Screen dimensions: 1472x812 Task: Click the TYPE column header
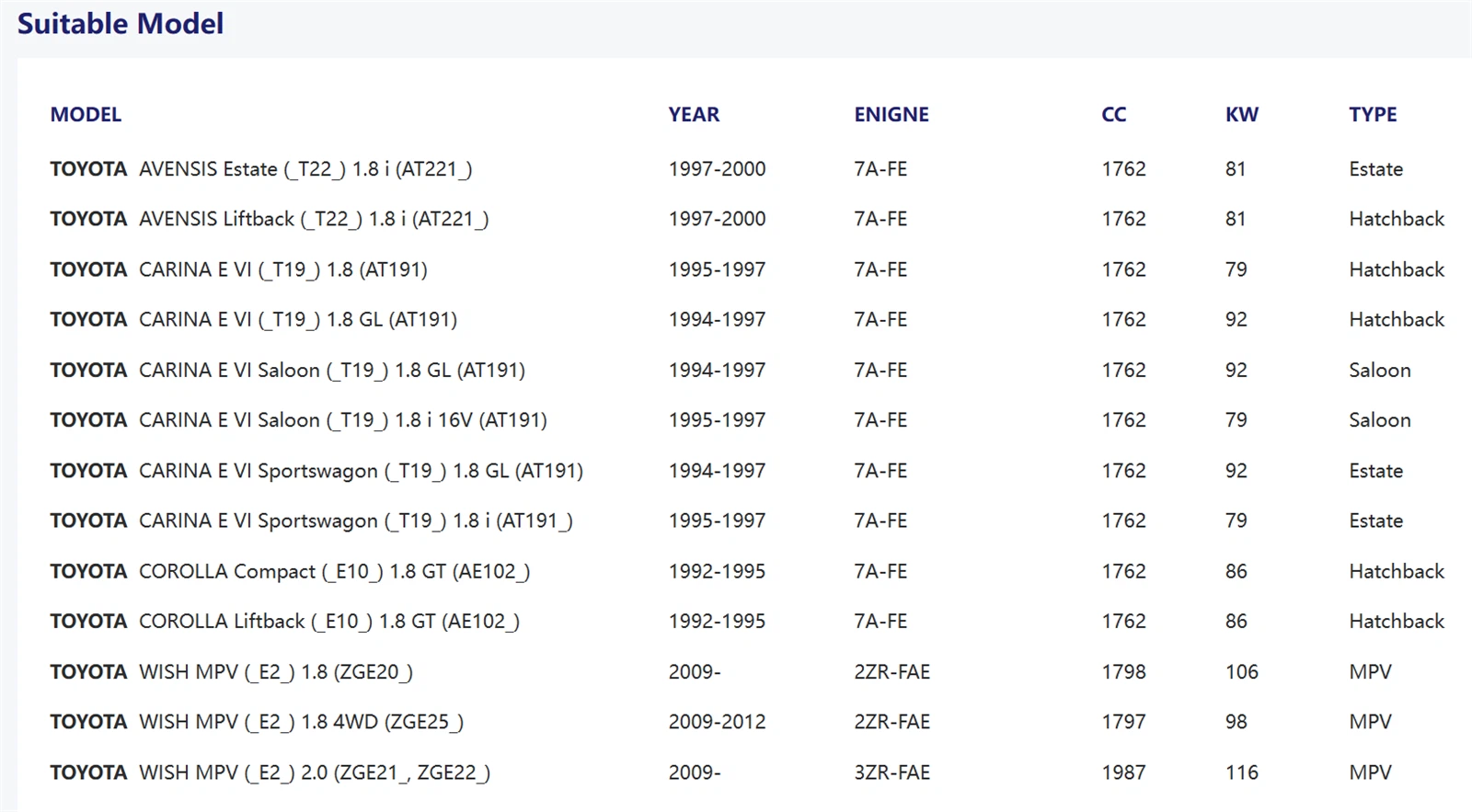coord(1373,115)
